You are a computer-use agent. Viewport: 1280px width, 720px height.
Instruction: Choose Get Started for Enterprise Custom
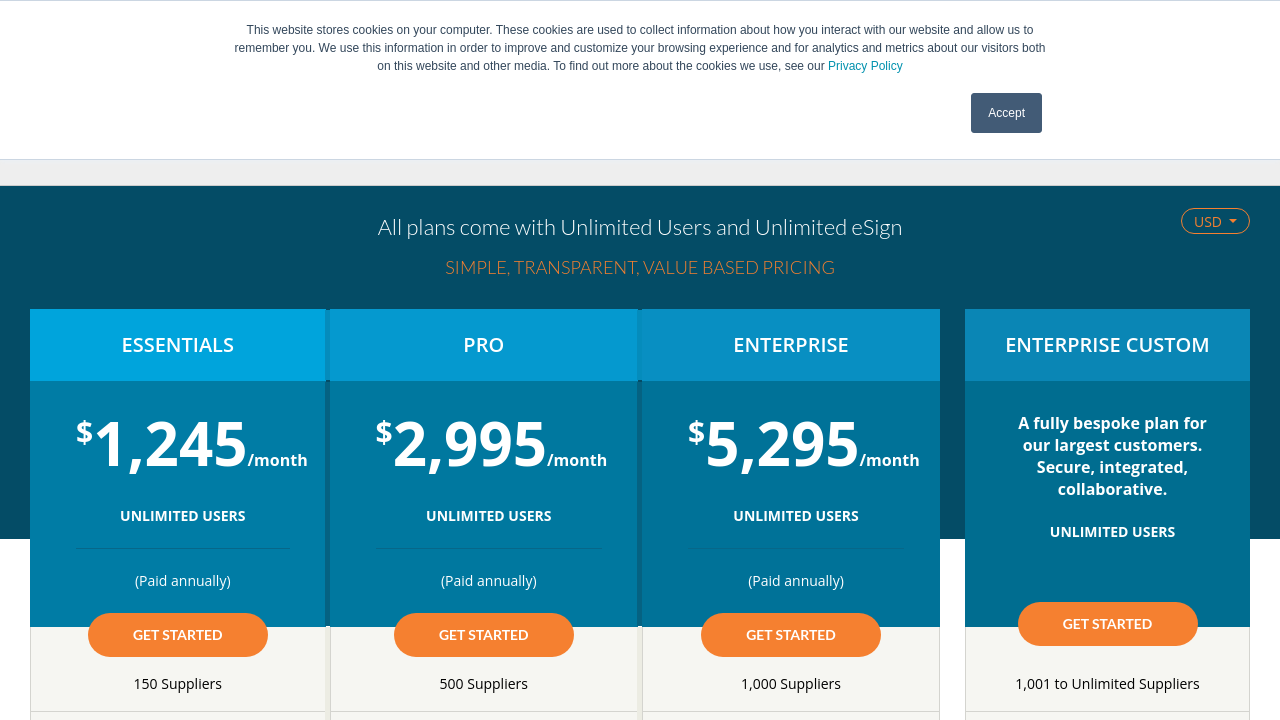coord(1107,624)
